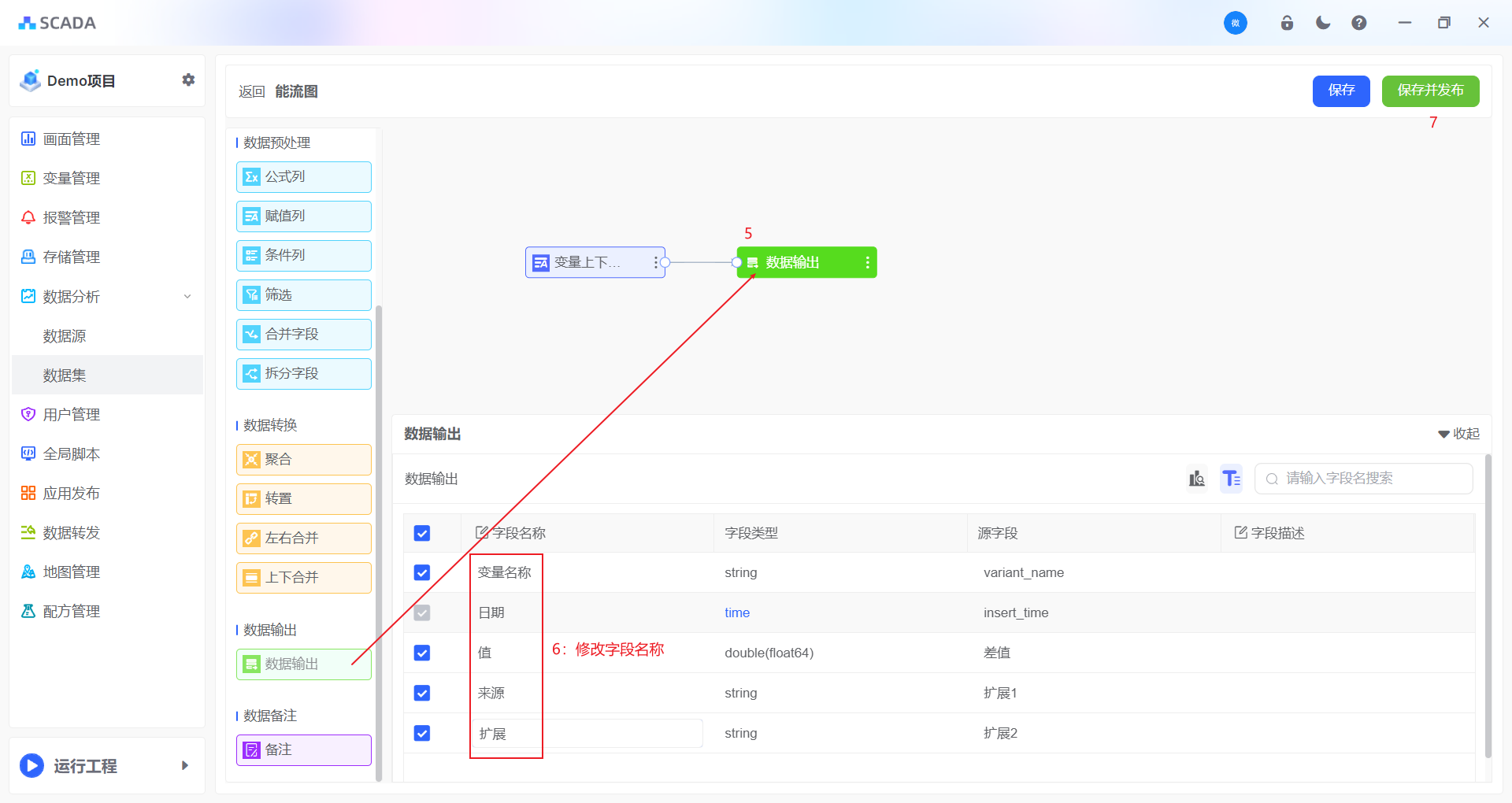Collapse the 数据输出 panel via 收起
This screenshot has width=1512, height=803.
pyautogui.click(x=1458, y=434)
